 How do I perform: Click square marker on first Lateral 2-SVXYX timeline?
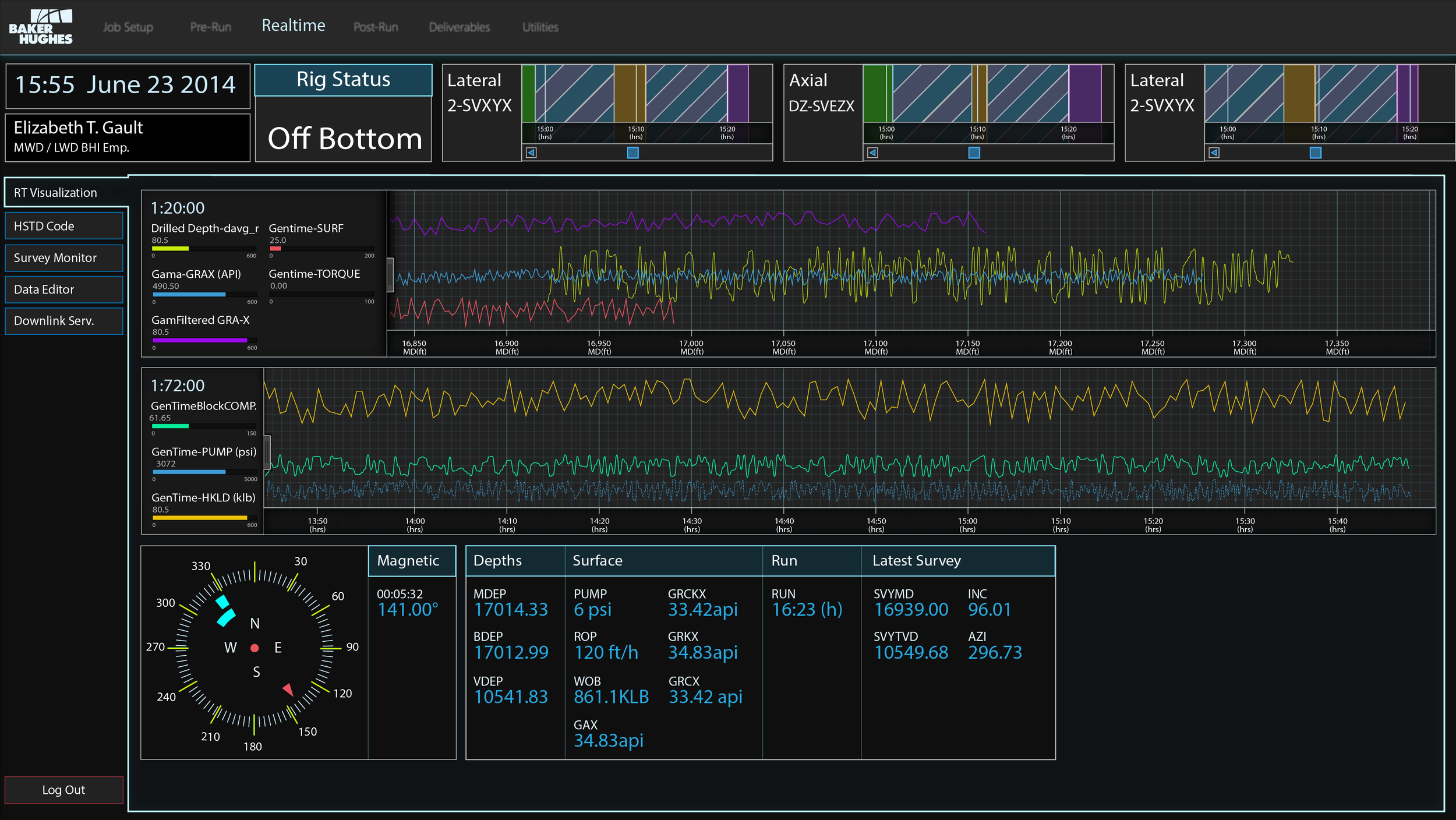coord(633,153)
